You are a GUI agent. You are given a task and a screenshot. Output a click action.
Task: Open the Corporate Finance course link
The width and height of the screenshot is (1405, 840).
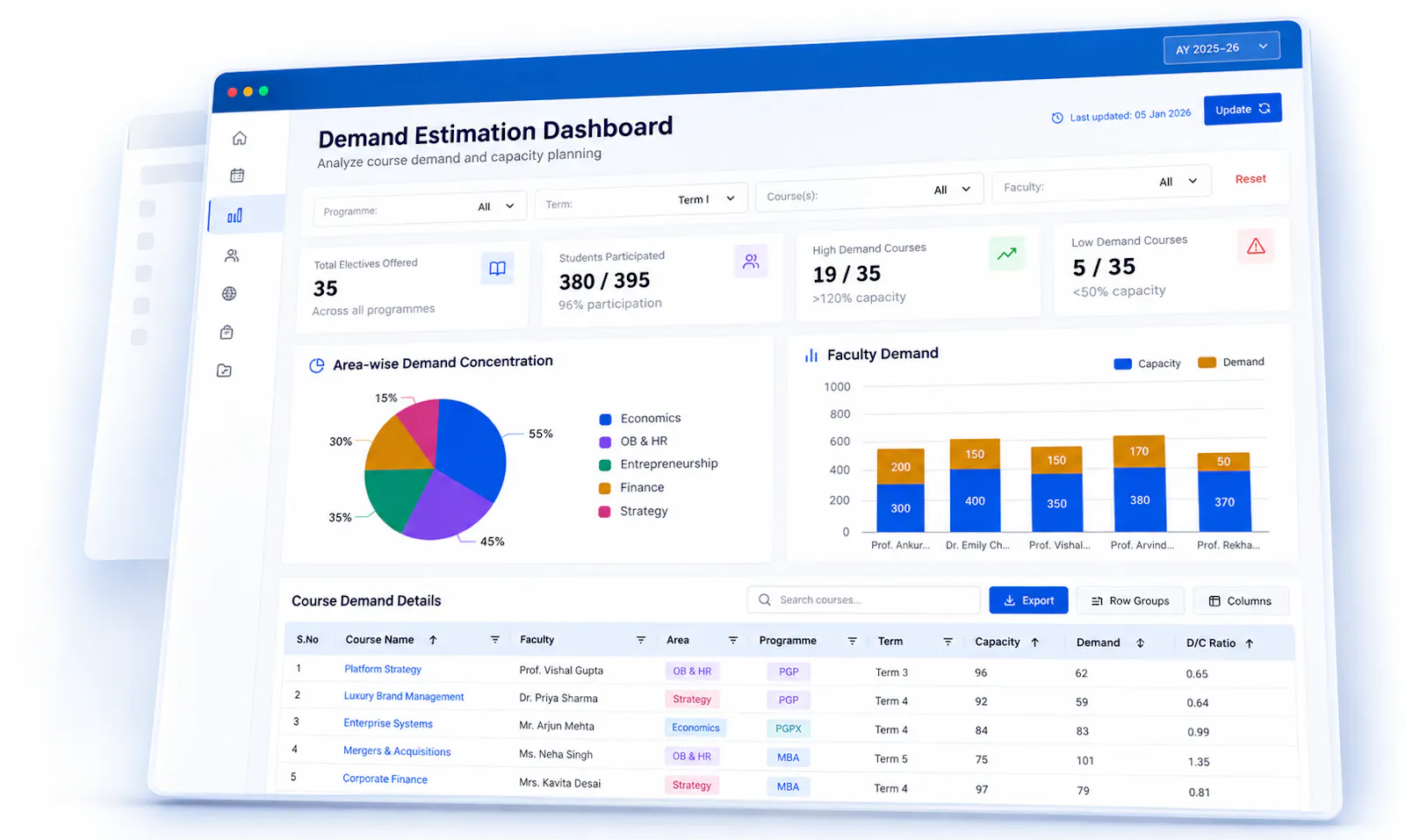click(385, 779)
